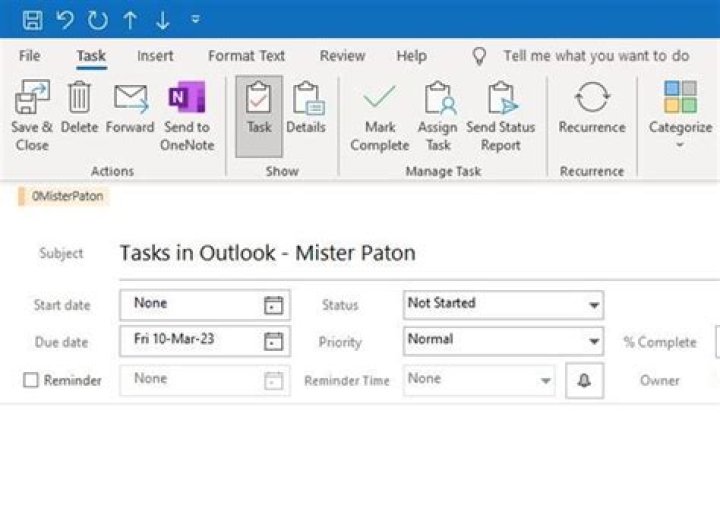Redo the last action
This screenshot has height=527, width=720.
(98, 20)
